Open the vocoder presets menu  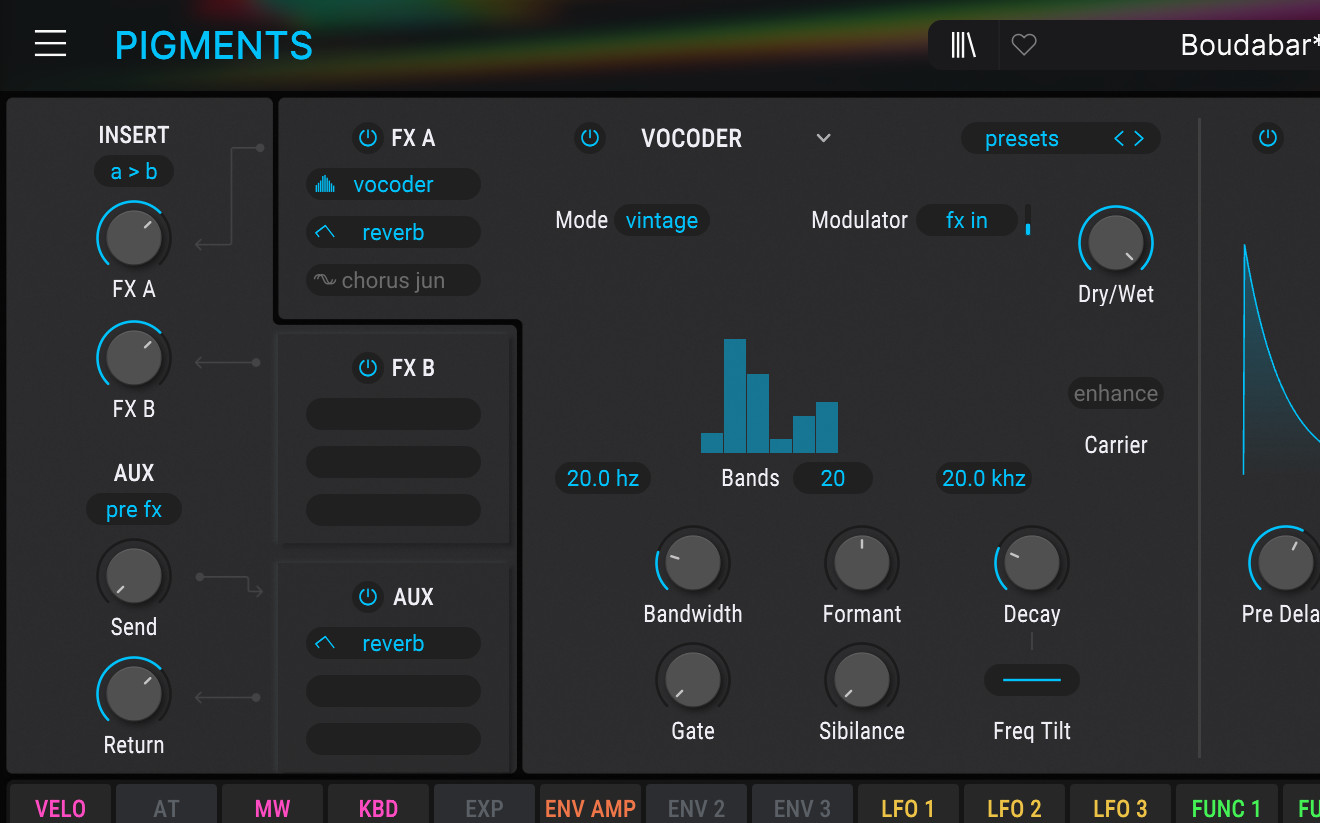pyautogui.click(x=1022, y=138)
